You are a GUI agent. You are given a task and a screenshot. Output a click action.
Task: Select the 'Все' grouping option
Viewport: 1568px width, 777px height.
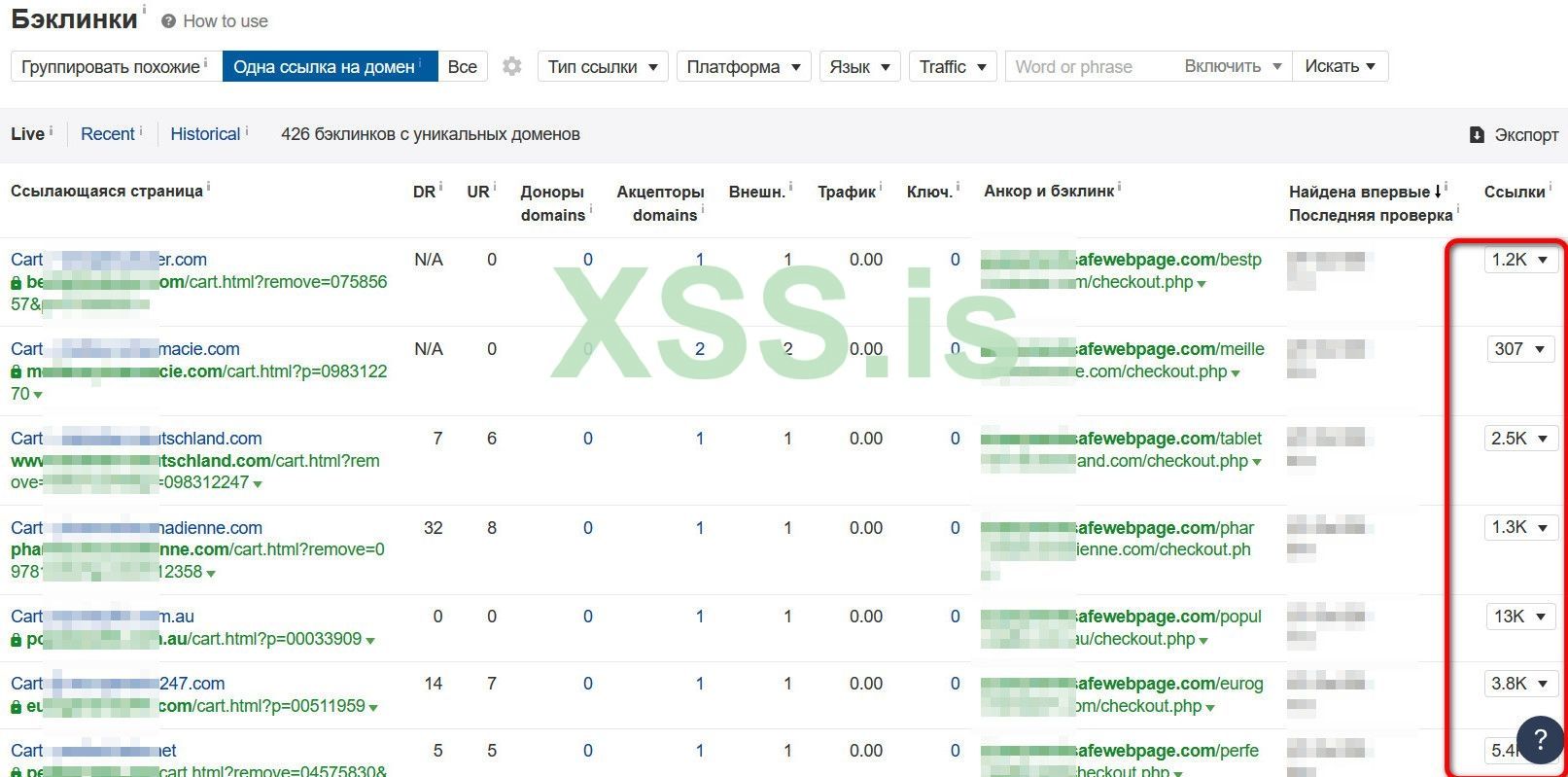[463, 66]
